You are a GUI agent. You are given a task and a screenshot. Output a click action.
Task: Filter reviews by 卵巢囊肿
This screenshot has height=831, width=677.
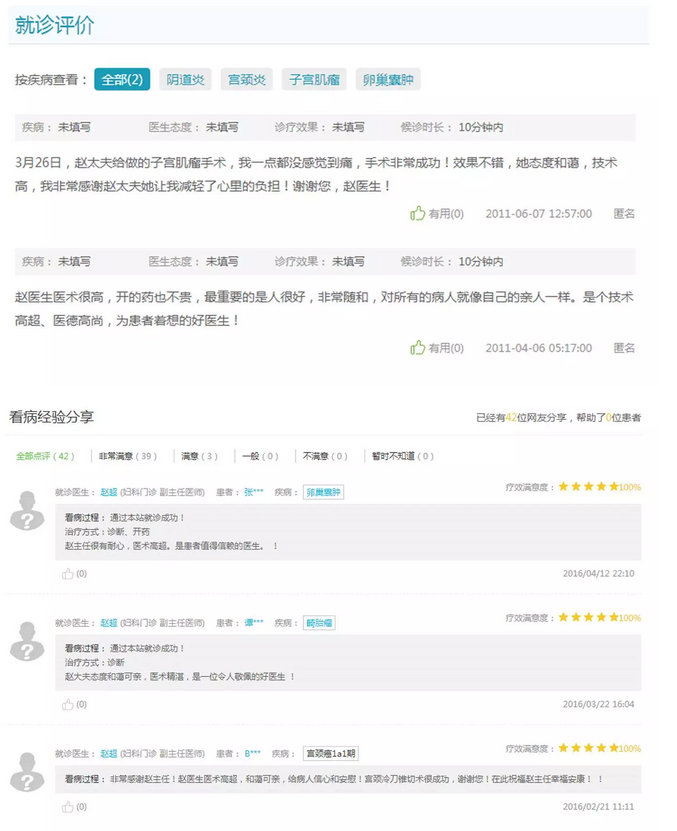pyautogui.click(x=389, y=79)
